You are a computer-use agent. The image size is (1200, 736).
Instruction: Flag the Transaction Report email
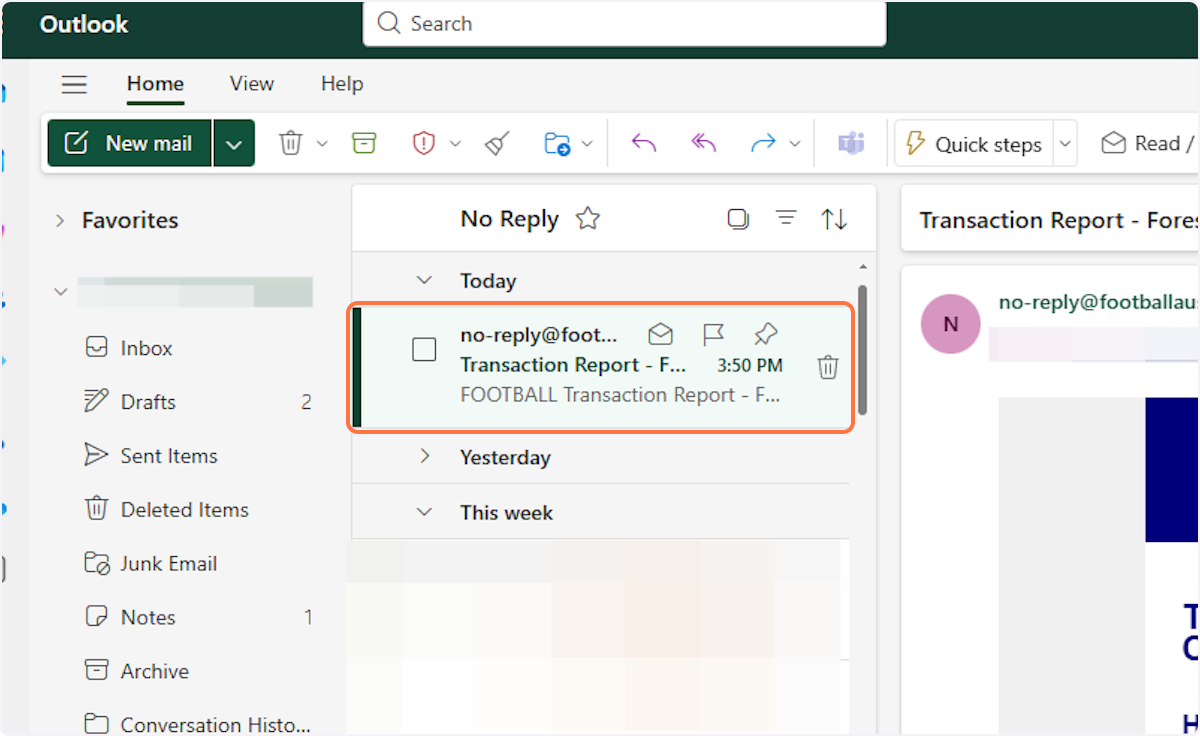tap(713, 334)
